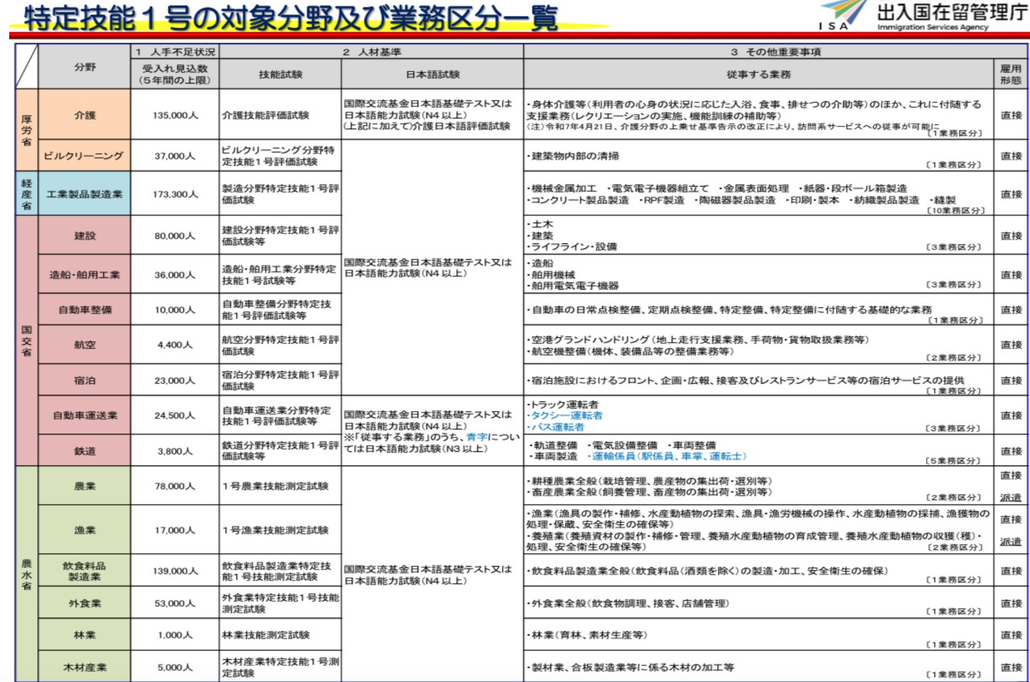The image size is (1030, 682).
Task: Click the その他重要事項 group header
Action: click(x=775, y=52)
